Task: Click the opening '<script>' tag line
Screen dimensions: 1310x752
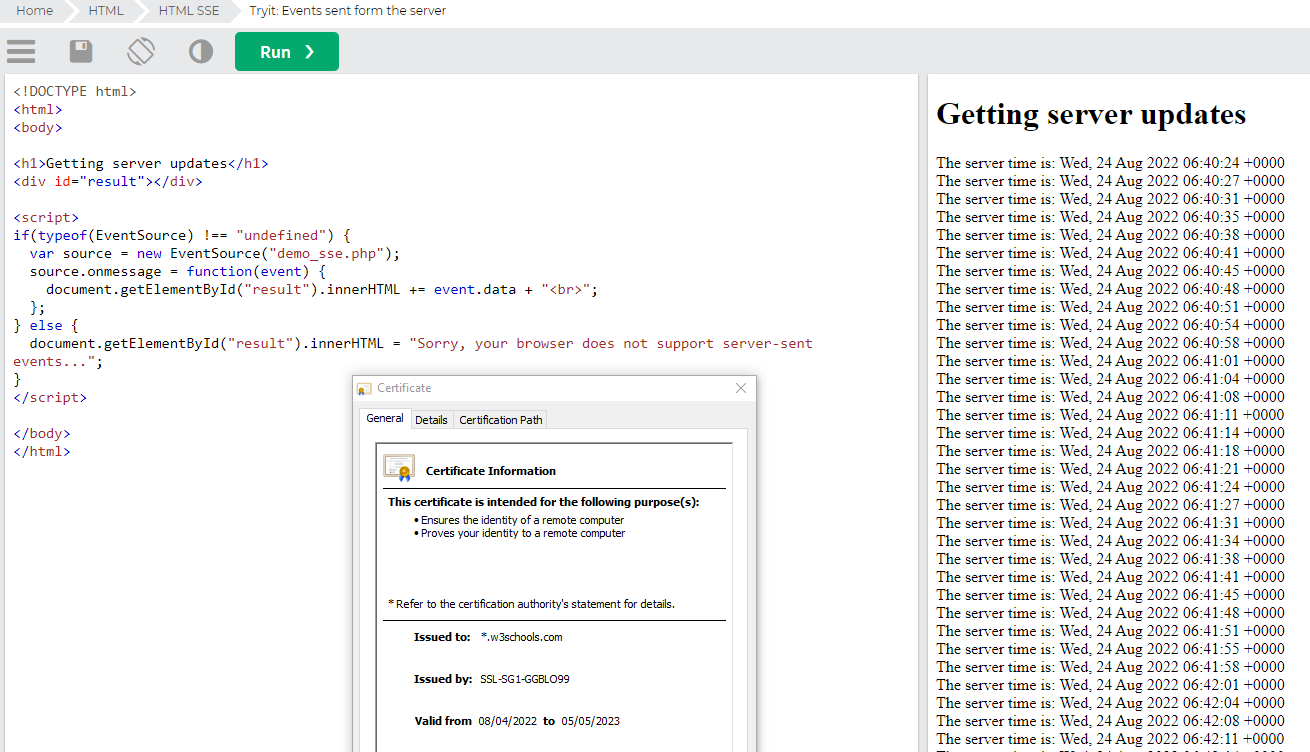Action: coord(46,217)
